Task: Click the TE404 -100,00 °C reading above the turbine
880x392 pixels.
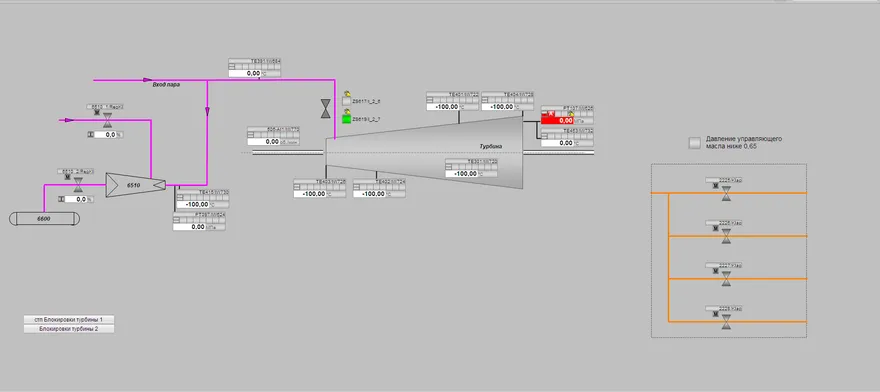Action: tap(498, 107)
